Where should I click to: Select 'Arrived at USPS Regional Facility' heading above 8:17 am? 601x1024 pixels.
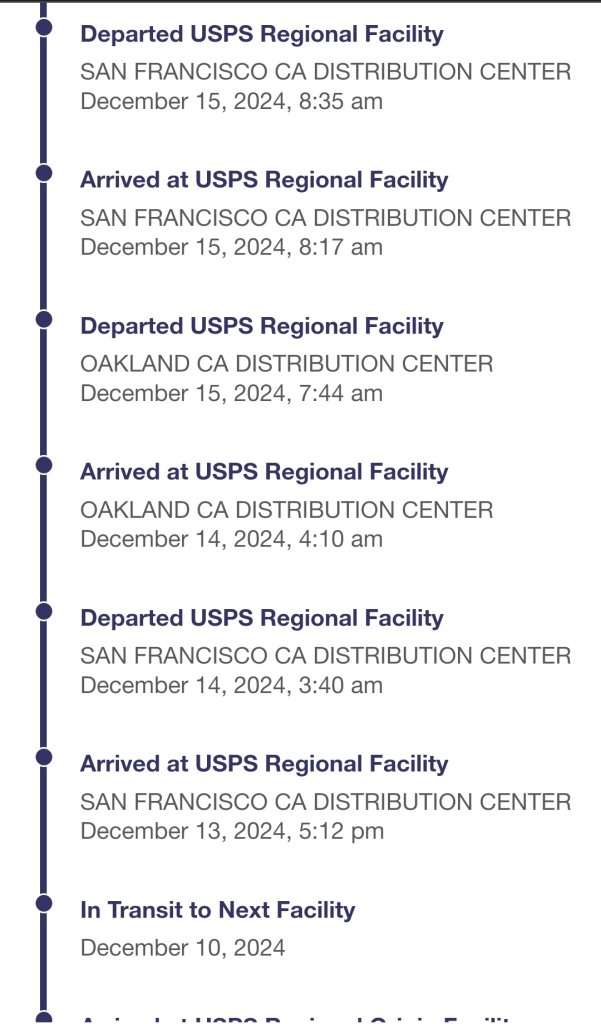264,180
